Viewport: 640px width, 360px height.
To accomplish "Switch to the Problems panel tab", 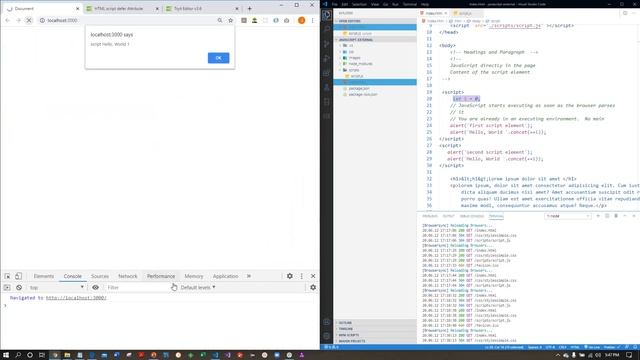I will pyautogui.click(x=430, y=216).
